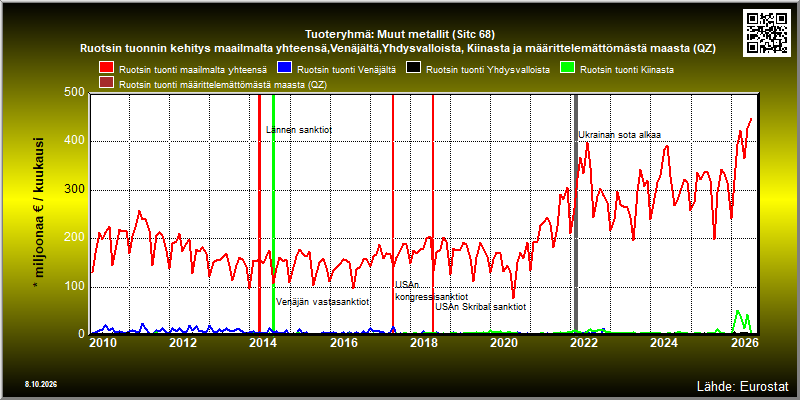Click the USAn Skribal sanktiot annotation
The width and height of the screenshot is (800, 400).
point(481,307)
